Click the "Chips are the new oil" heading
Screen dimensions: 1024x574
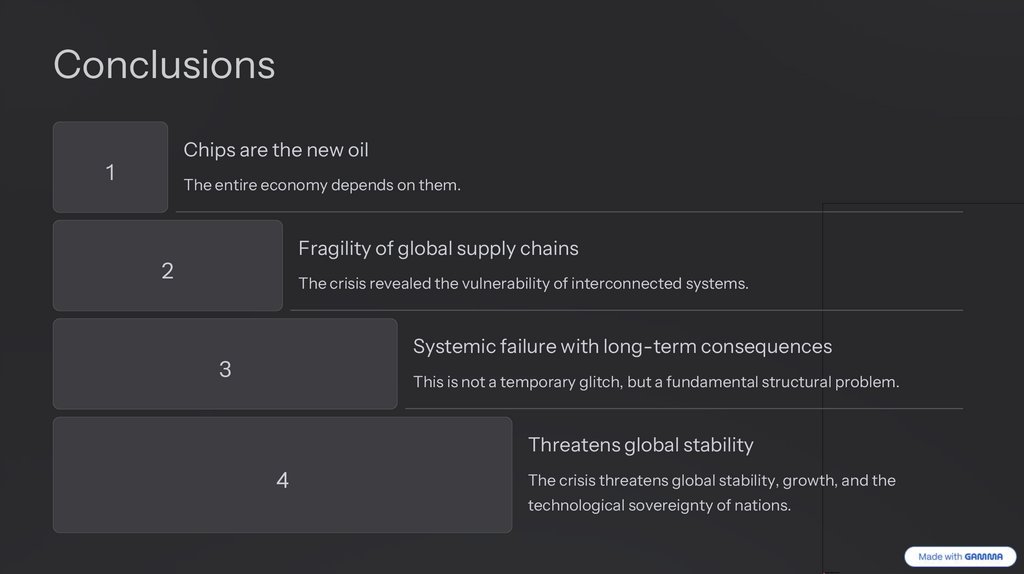(276, 150)
